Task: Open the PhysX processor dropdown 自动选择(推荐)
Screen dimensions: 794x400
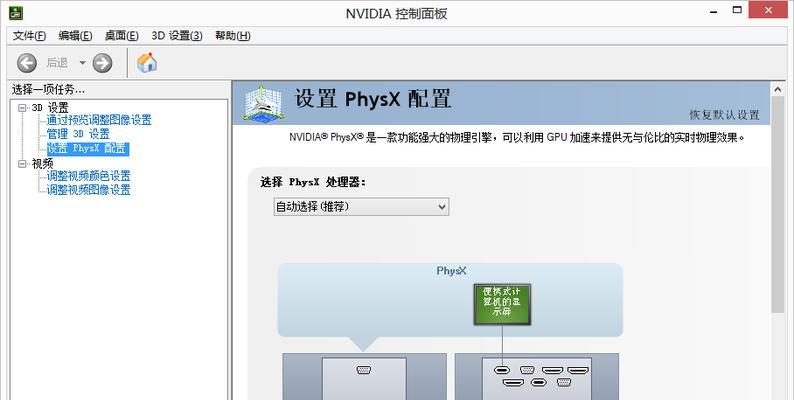Action: coord(362,207)
